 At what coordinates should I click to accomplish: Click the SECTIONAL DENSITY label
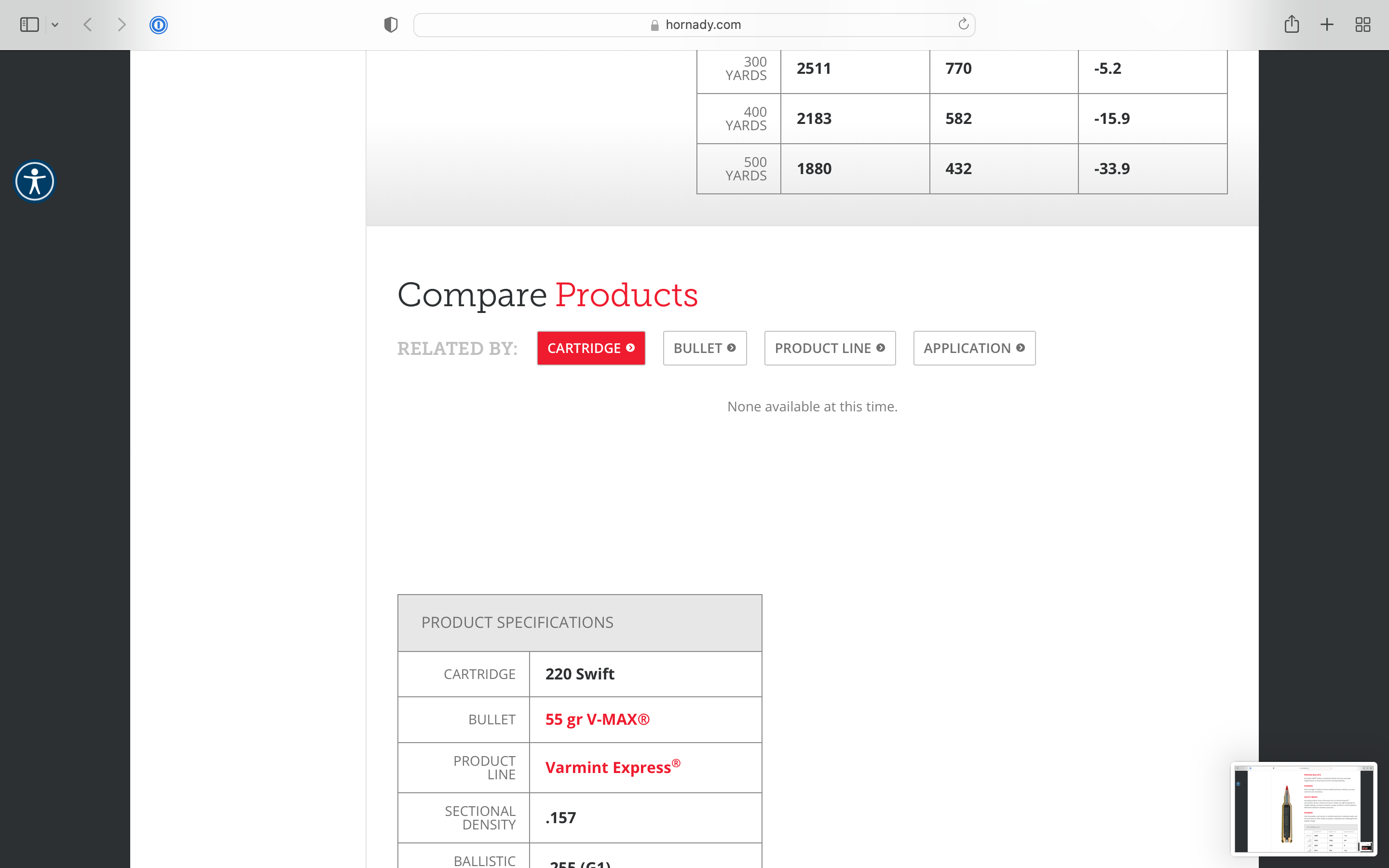click(480, 817)
